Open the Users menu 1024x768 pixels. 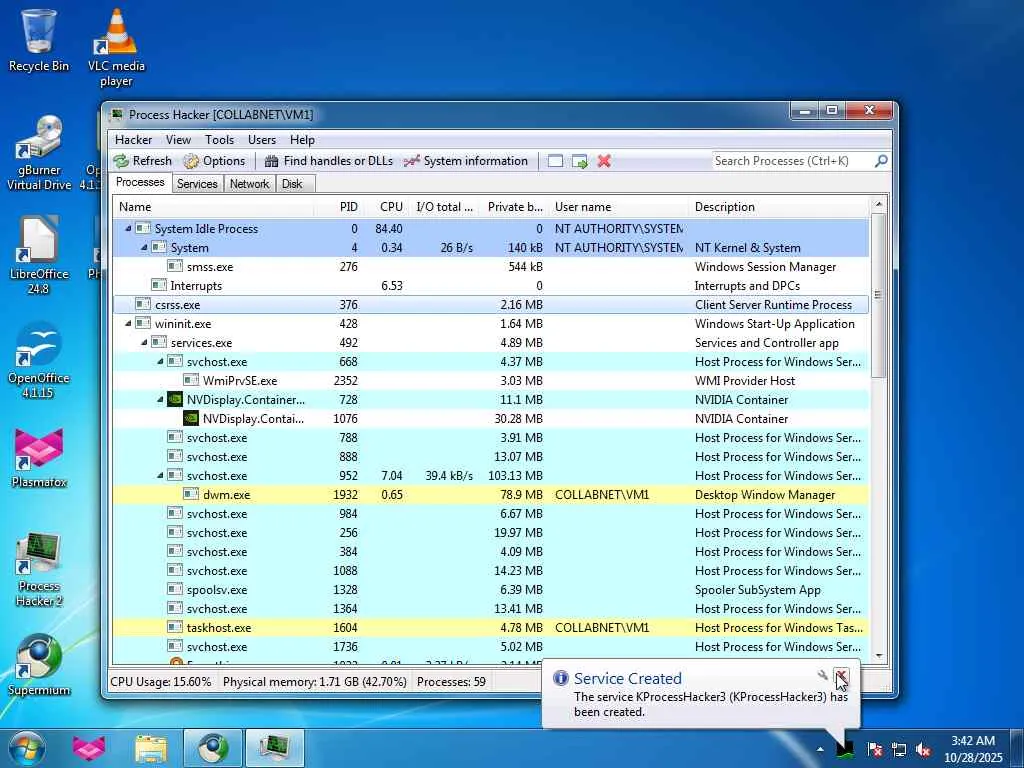coord(262,140)
